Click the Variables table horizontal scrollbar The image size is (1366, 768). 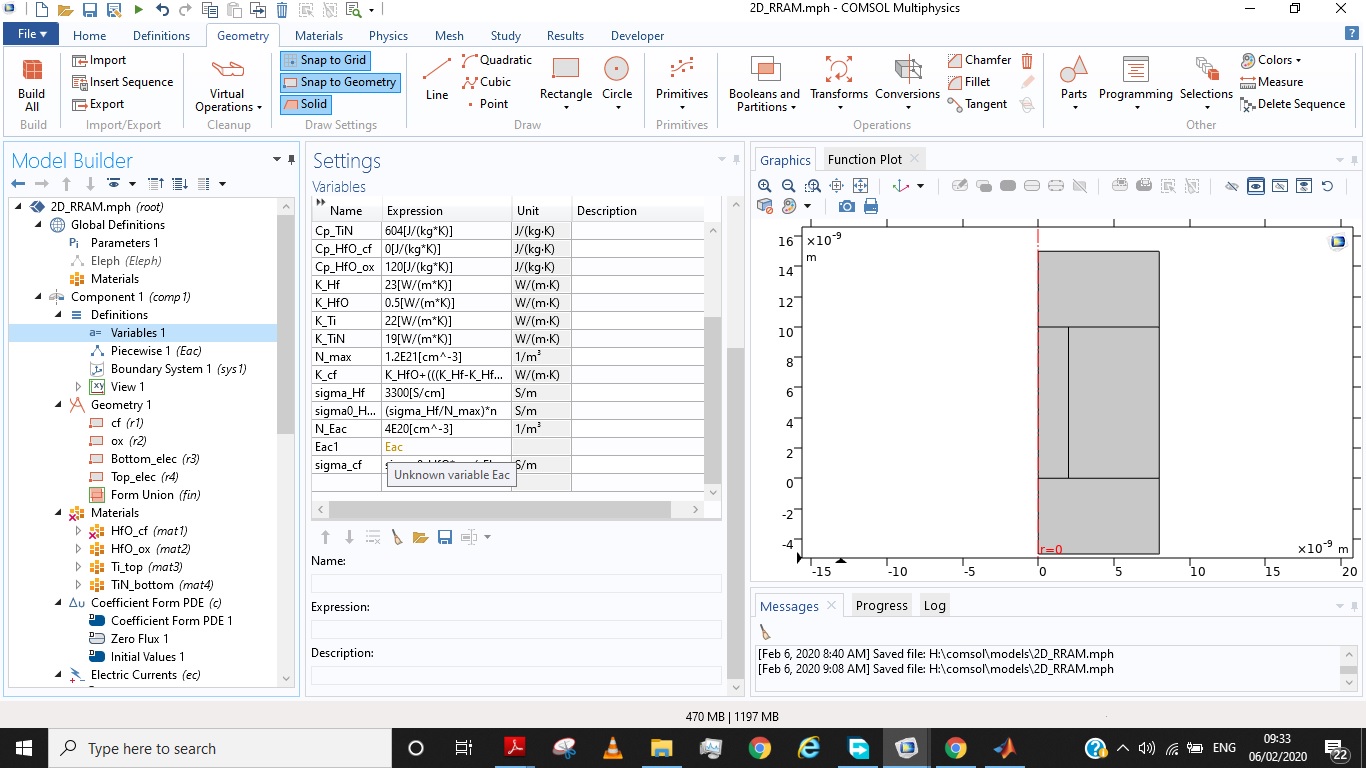coord(500,509)
